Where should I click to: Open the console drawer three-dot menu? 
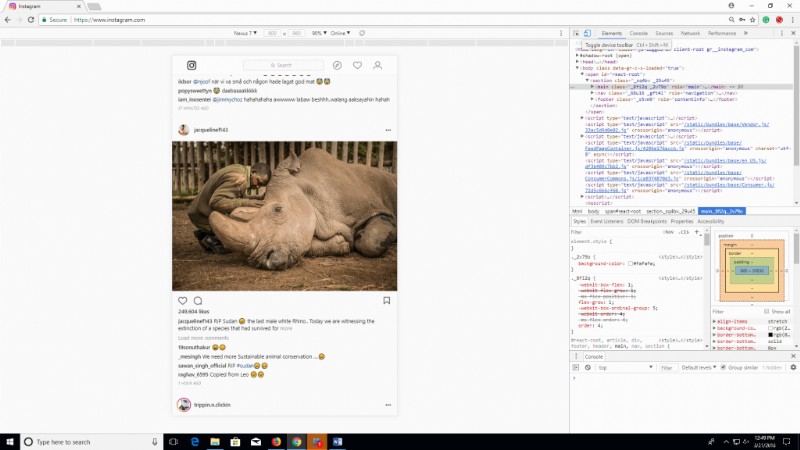click(577, 357)
